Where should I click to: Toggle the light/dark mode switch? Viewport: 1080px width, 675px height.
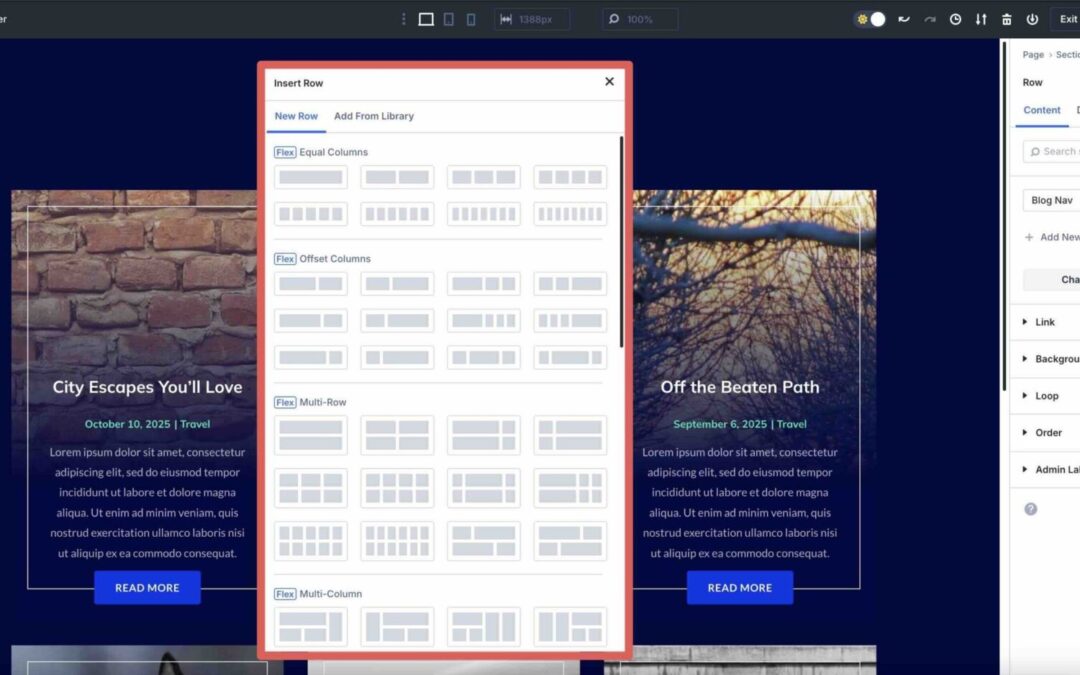pos(869,18)
